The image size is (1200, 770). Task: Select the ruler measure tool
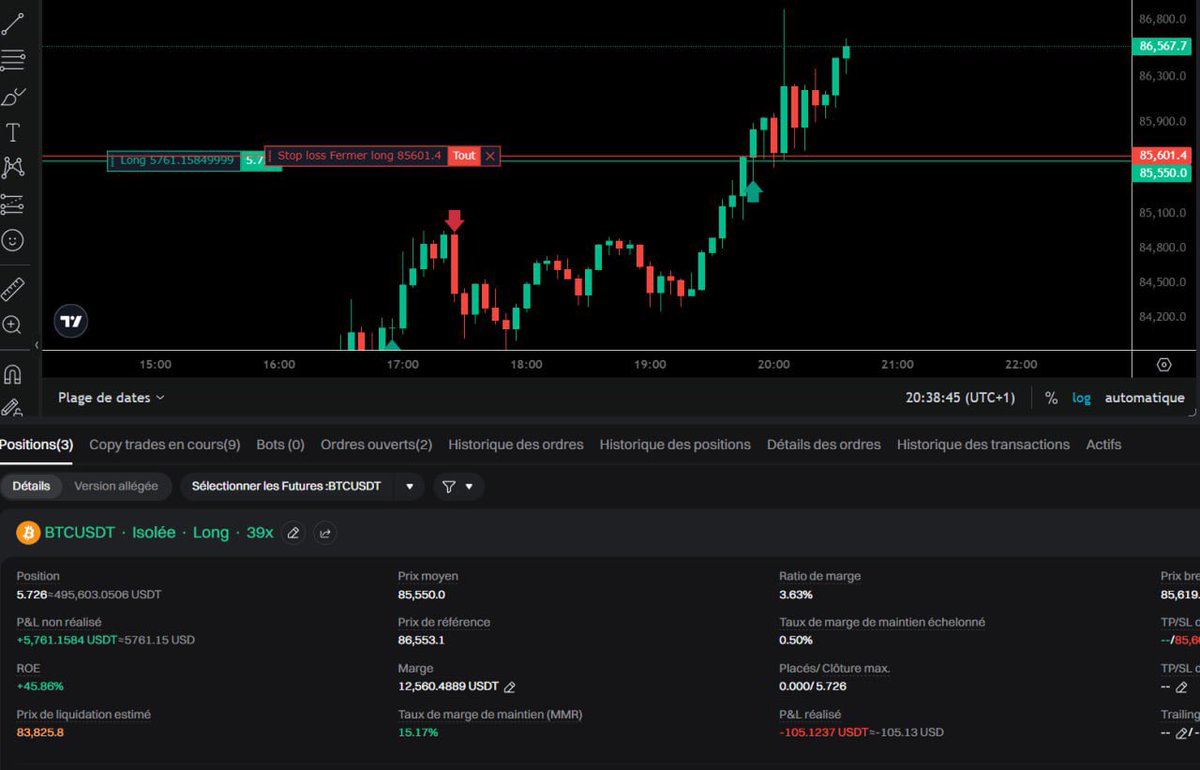(x=13, y=289)
